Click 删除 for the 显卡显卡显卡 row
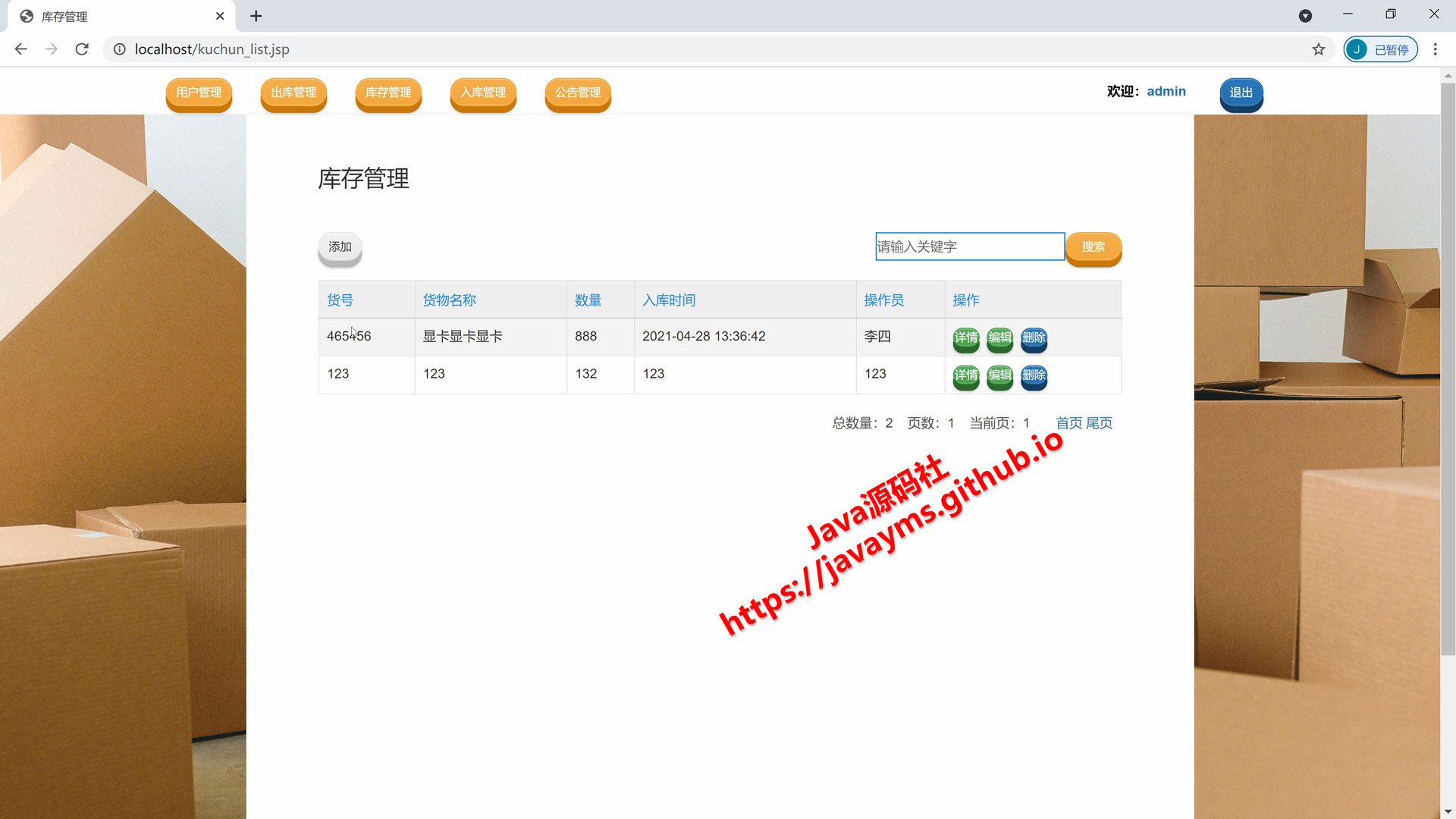The image size is (1456, 819). pos(1034,338)
